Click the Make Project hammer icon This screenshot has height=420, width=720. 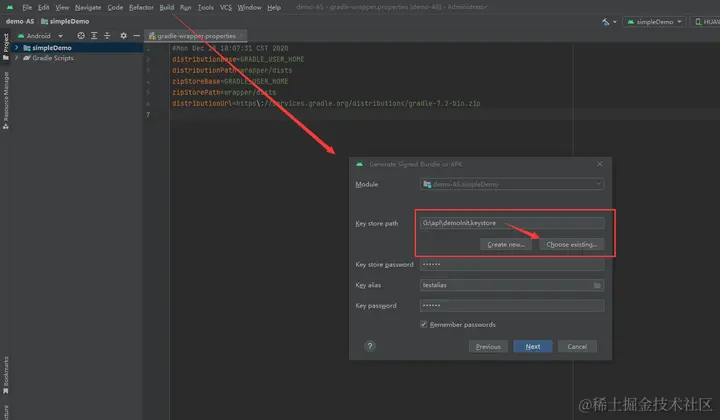[x=606, y=22]
